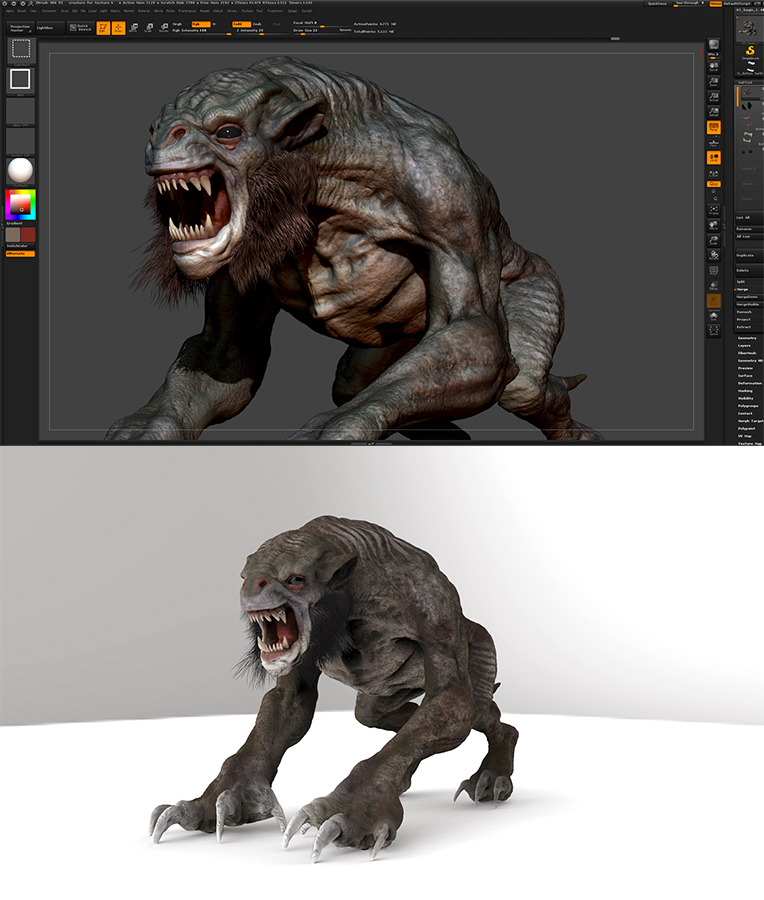
Task: Toggle the orange Ghost icon
Action: click(713, 301)
